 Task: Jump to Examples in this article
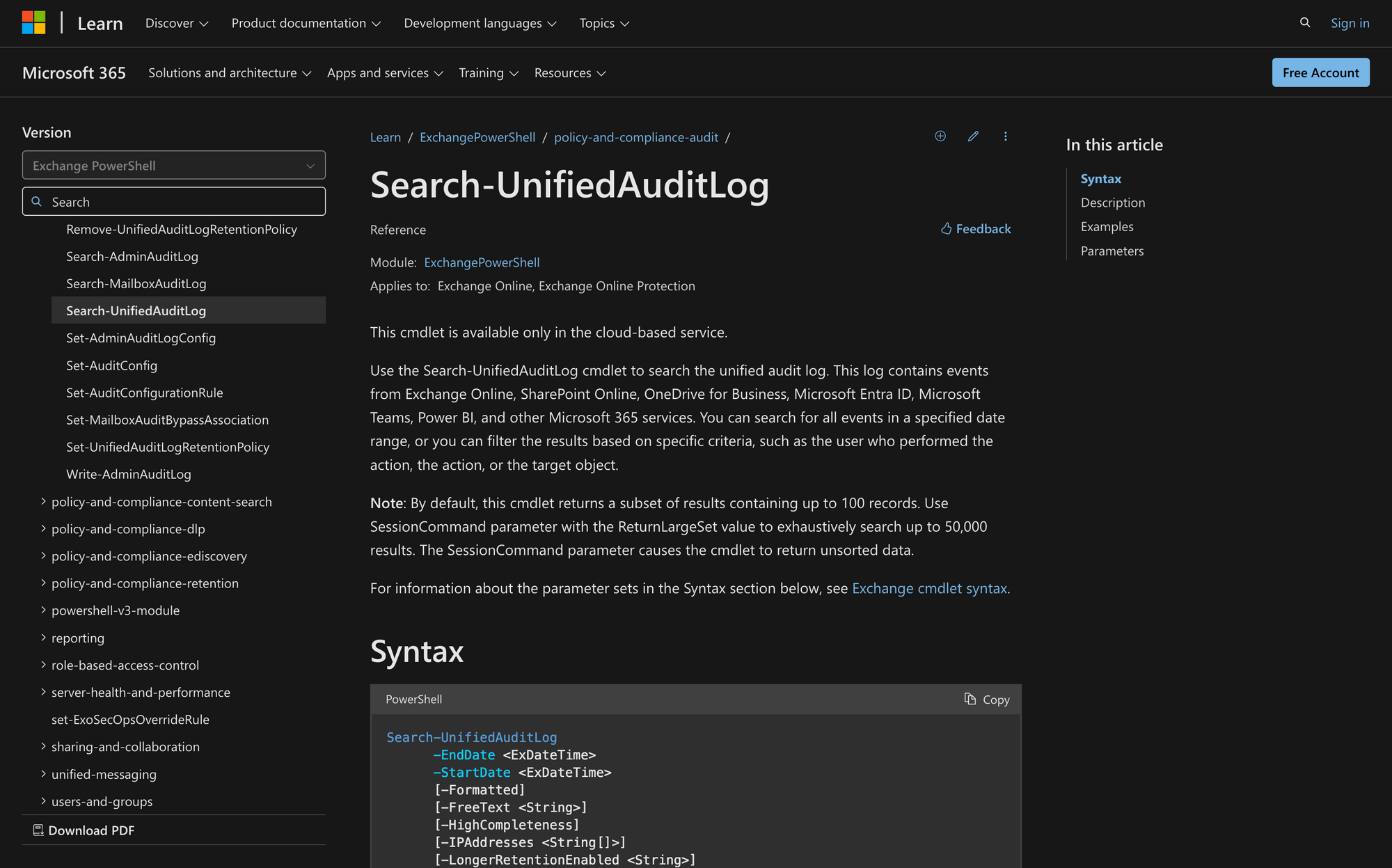point(1107,226)
